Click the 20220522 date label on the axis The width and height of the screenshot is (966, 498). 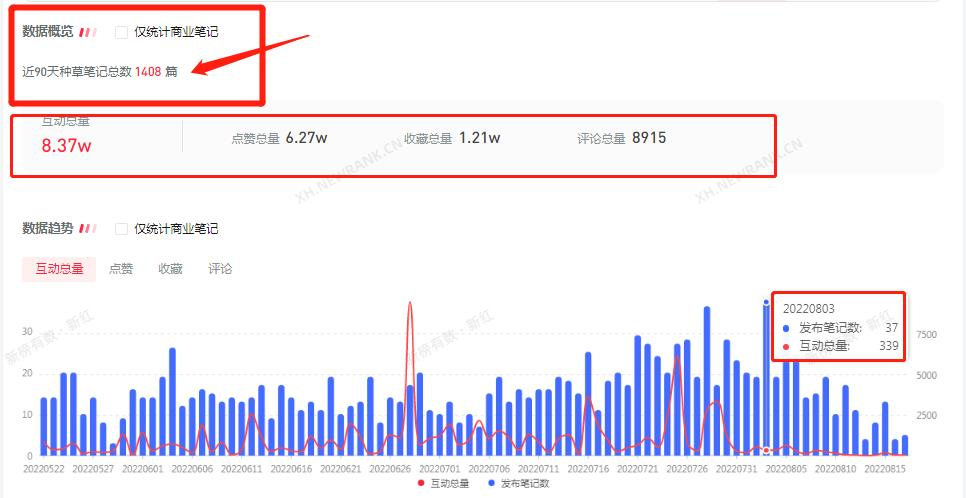[x=43, y=468]
